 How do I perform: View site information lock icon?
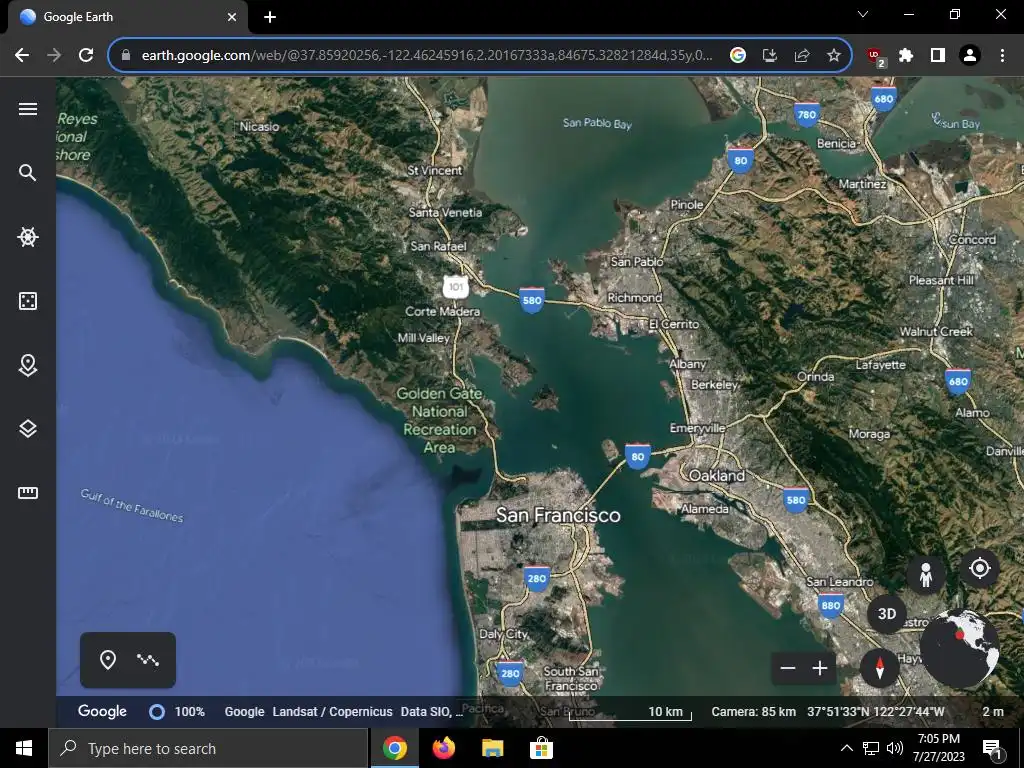[125, 56]
